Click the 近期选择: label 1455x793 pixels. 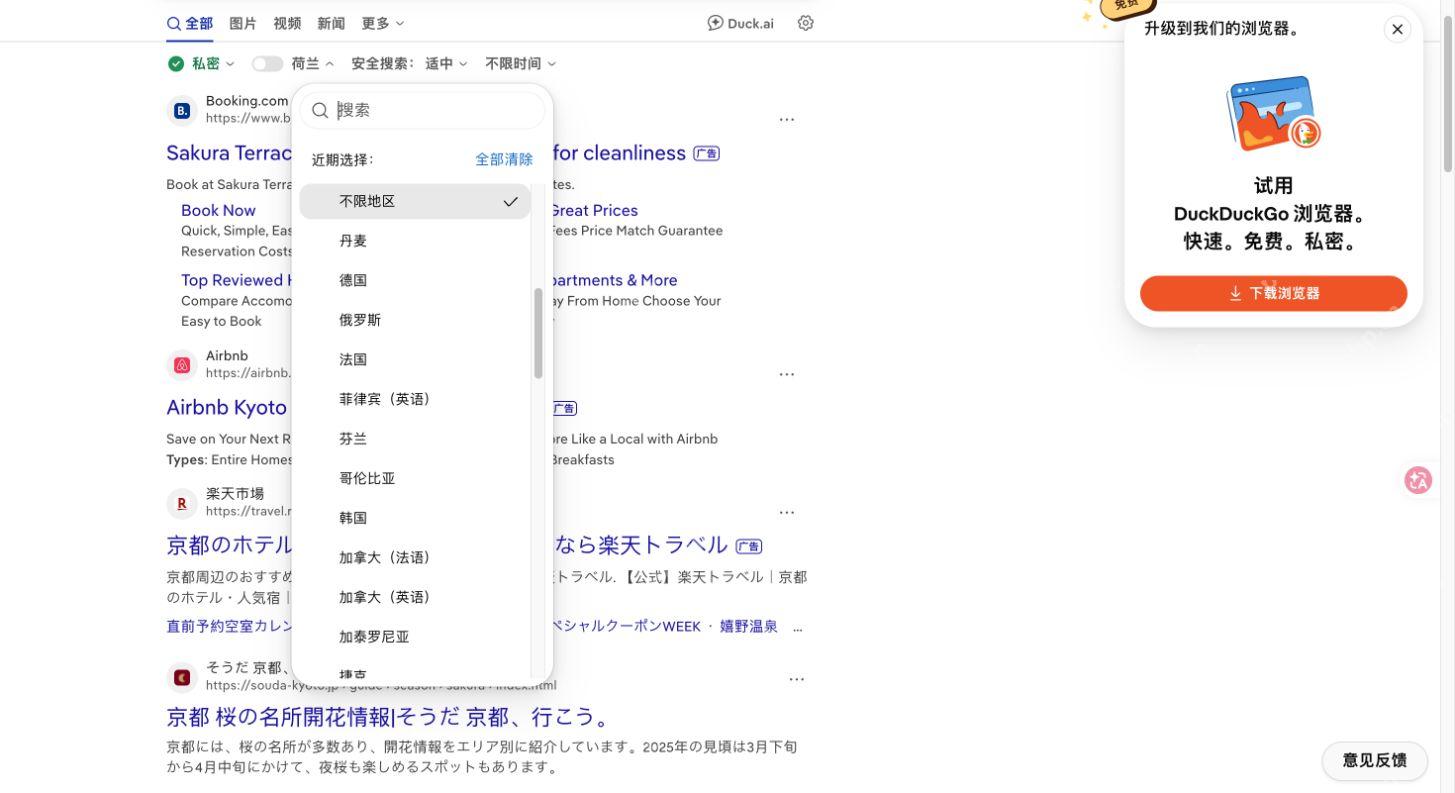click(x=343, y=159)
